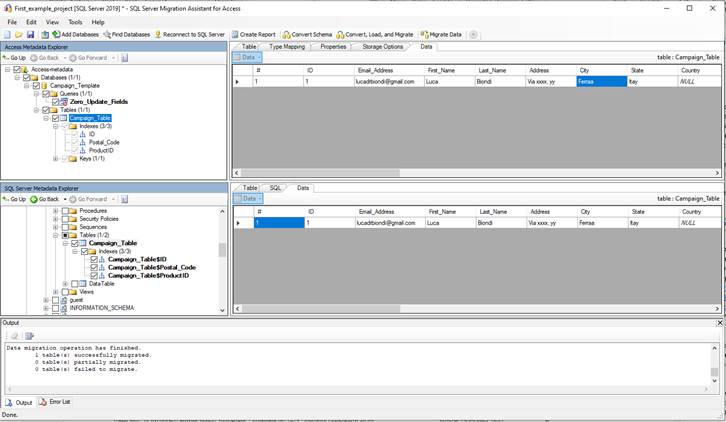Click Convert Schema toolbar button
The width and height of the screenshot is (726, 422).
(x=307, y=35)
